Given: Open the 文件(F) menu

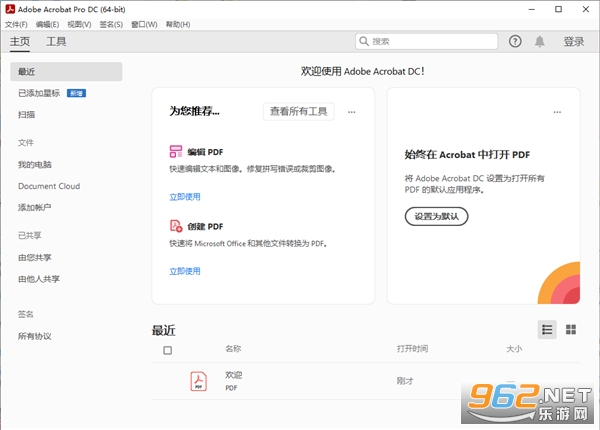Looking at the screenshot, I should click(16, 24).
